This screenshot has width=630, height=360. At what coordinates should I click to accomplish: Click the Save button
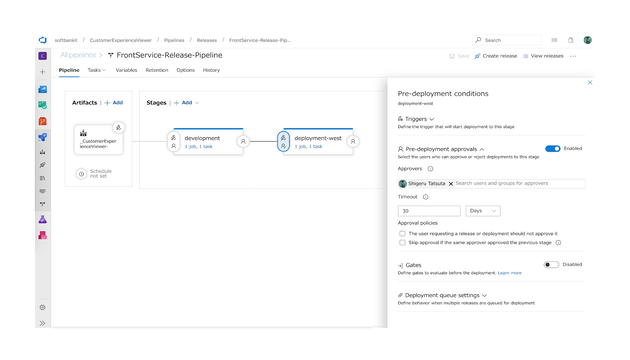[x=459, y=56]
